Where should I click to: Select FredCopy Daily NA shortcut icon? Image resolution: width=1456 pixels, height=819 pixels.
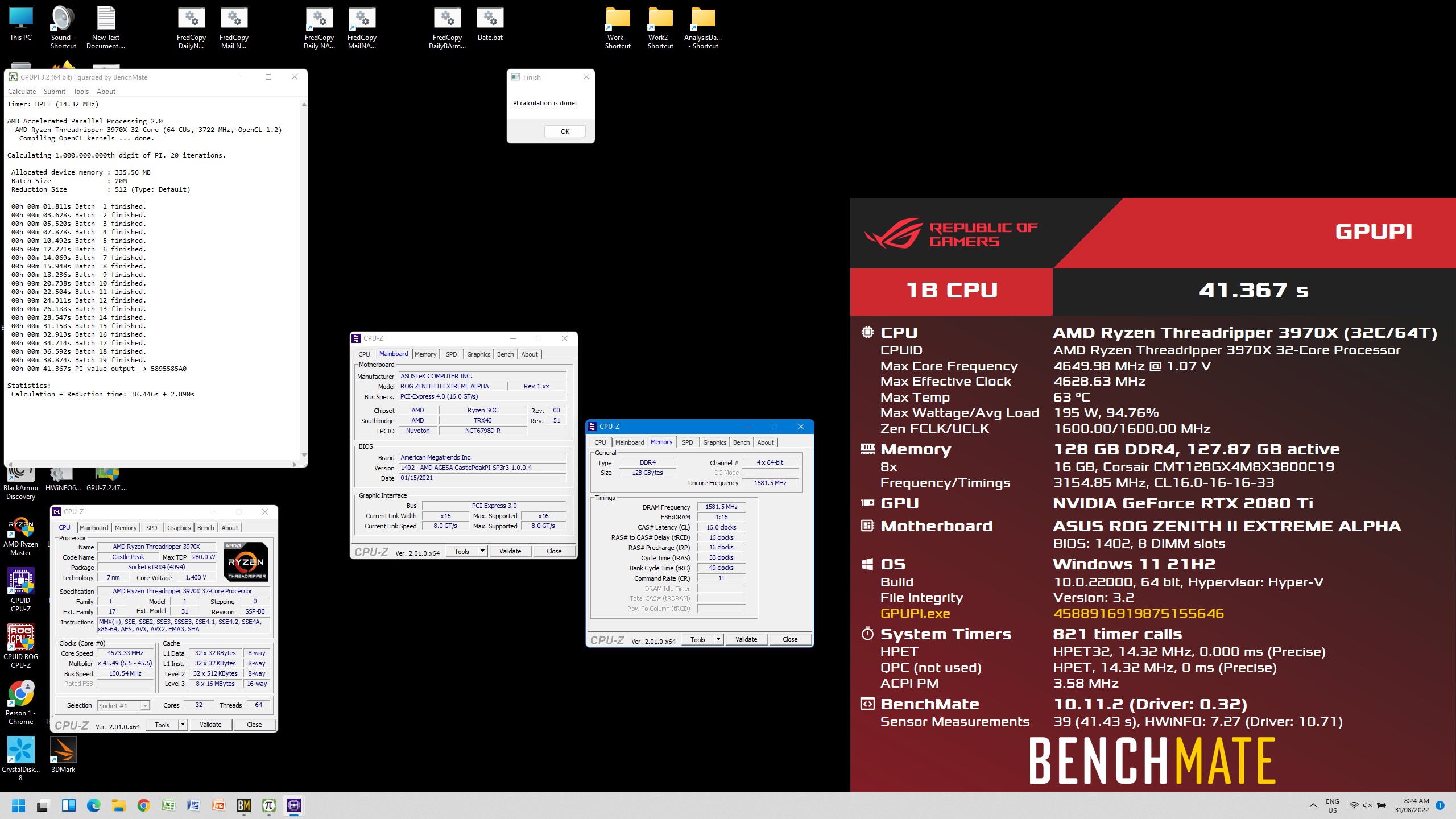click(319, 28)
